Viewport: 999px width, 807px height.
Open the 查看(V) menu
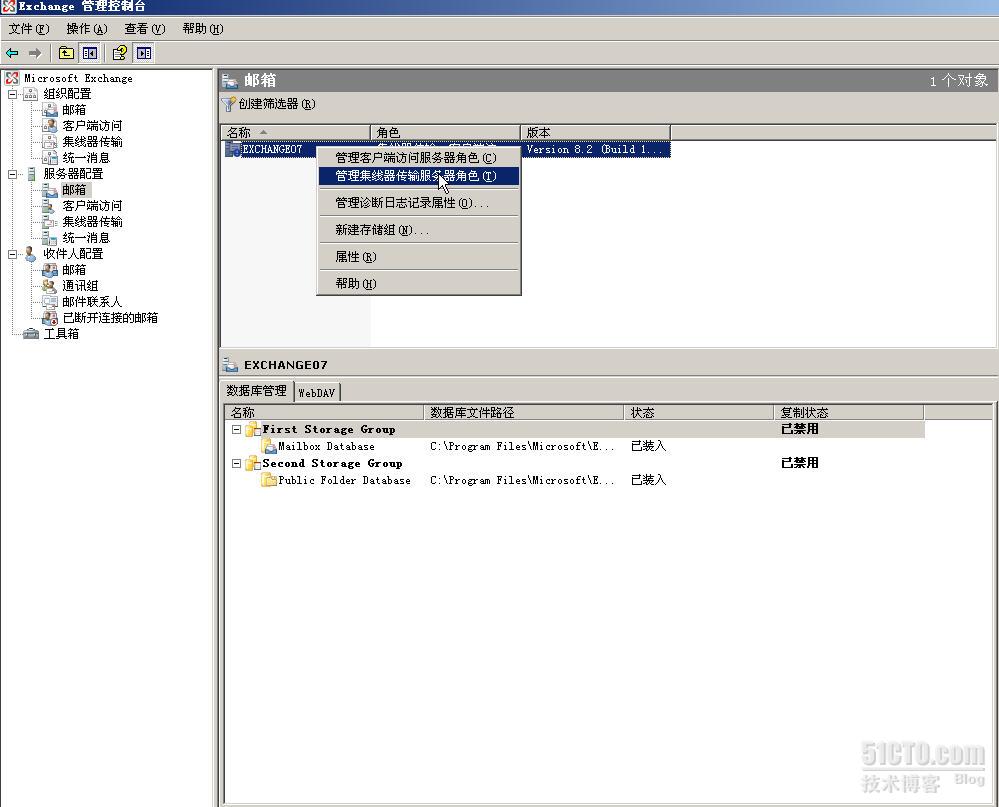coord(145,29)
